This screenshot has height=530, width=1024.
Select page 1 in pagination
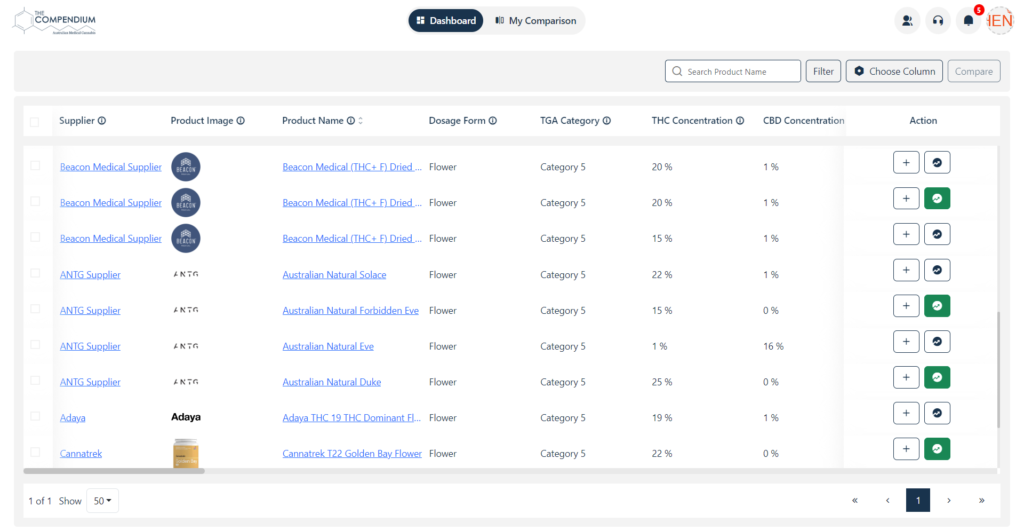pyautogui.click(x=918, y=501)
